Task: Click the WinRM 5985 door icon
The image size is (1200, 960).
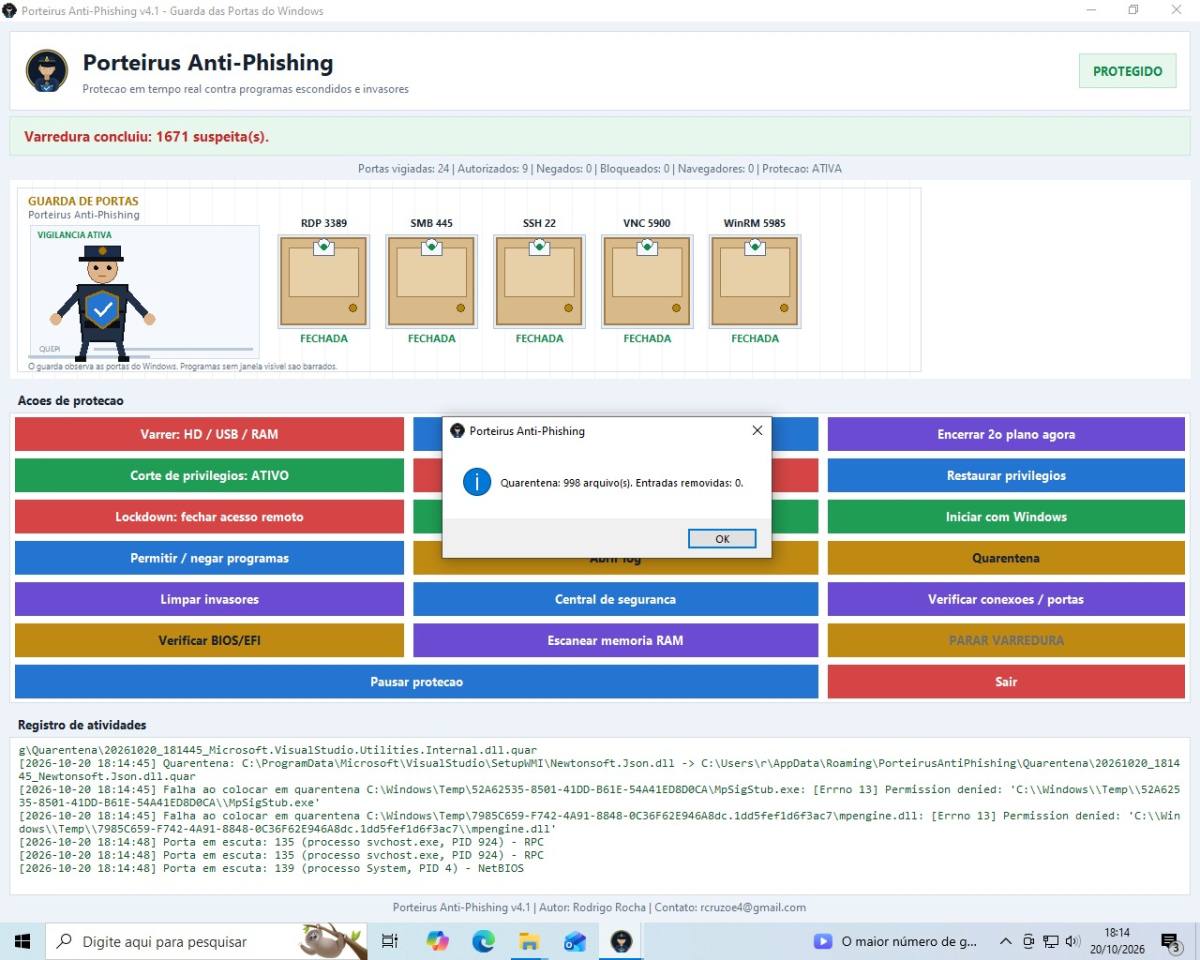Action: click(x=755, y=282)
